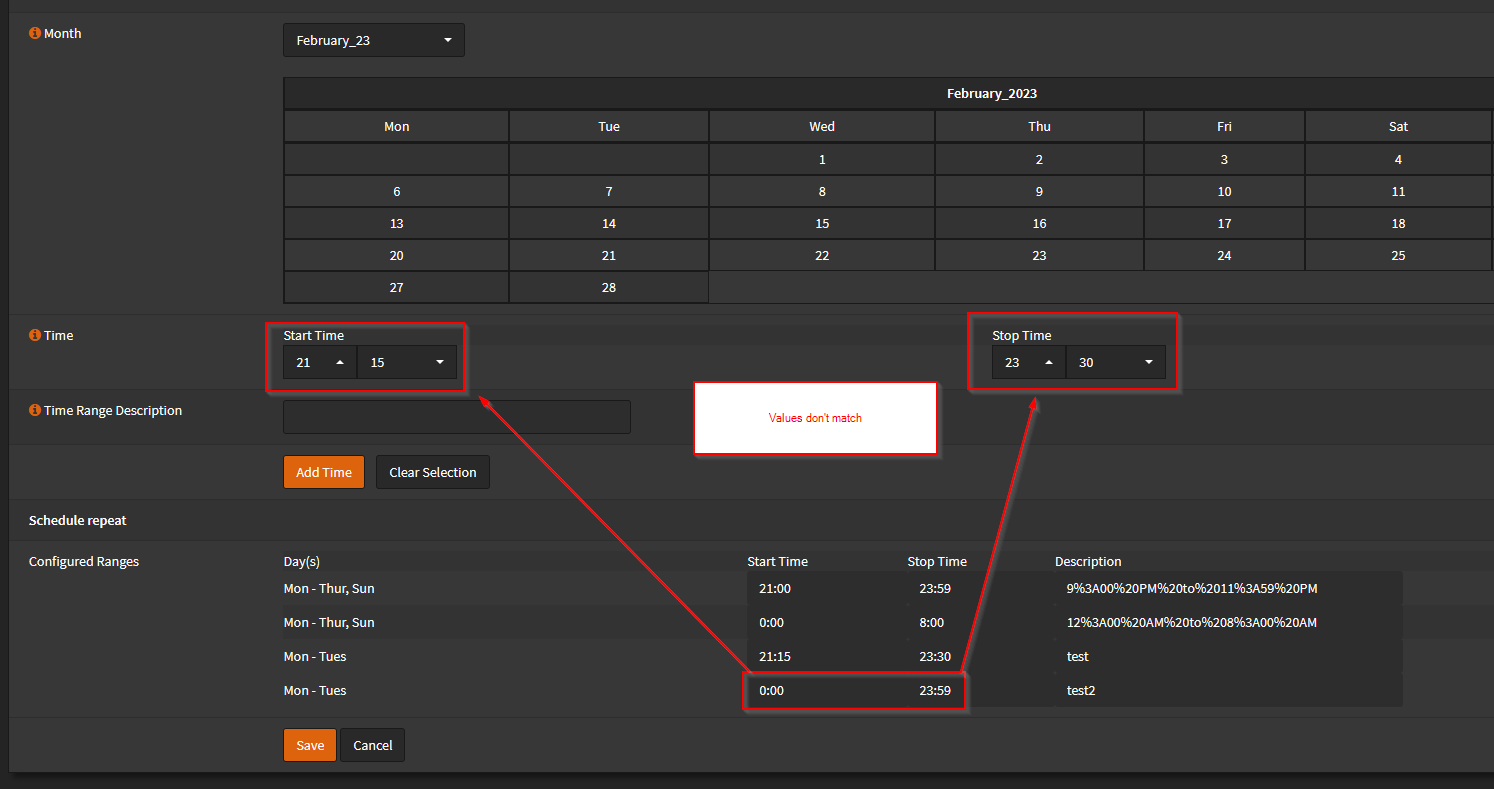This screenshot has height=789, width=1494.
Task: Click the February_23 dropdown caret
Action: pyautogui.click(x=448, y=40)
